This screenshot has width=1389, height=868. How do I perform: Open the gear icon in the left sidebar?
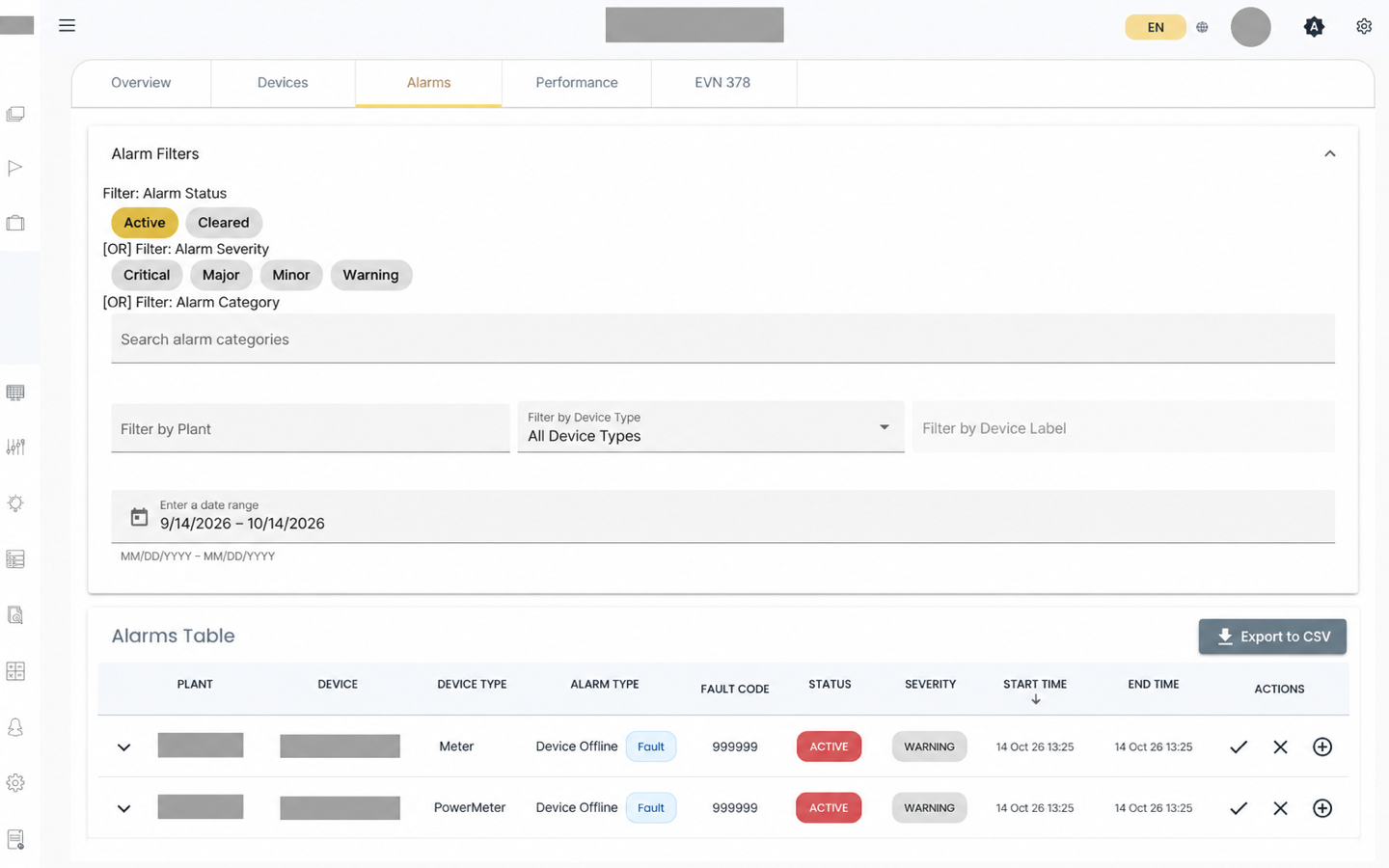[x=15, y=783]
